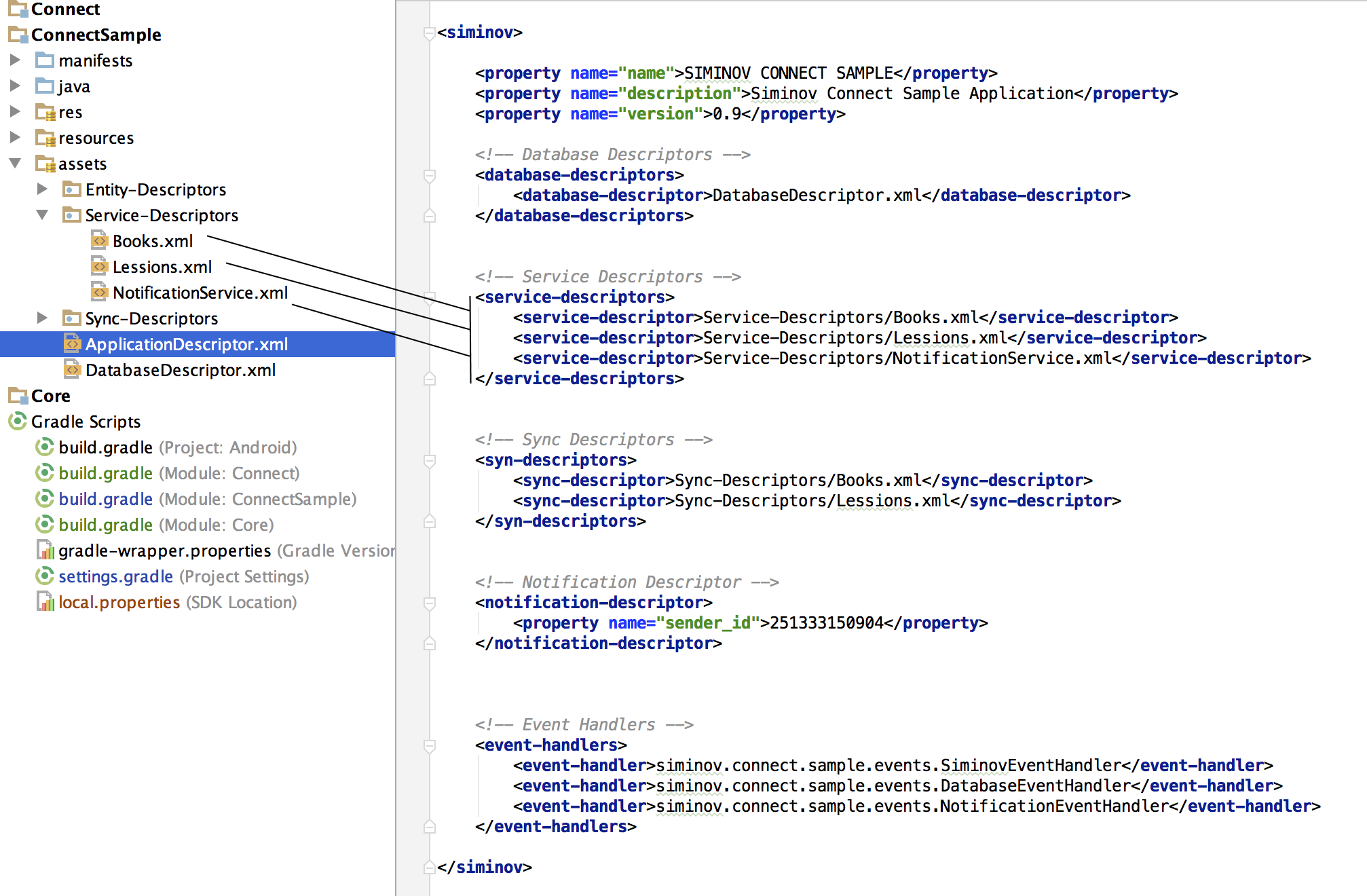Viewport: 1367px width, 896px height.
Task: Open build.gradle for Module ConnectSample
Action: coord(105,499)
